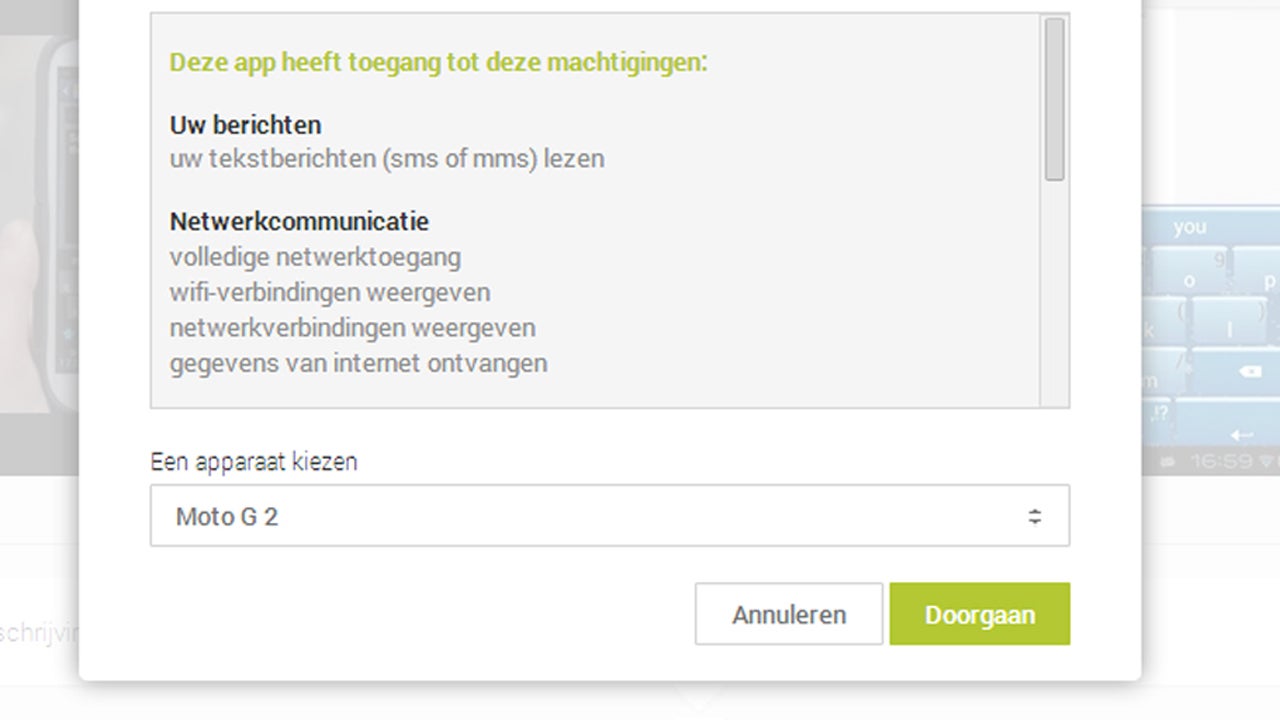
Task: Open the Moto G 2 device dropdown
Action: [608, 516]
